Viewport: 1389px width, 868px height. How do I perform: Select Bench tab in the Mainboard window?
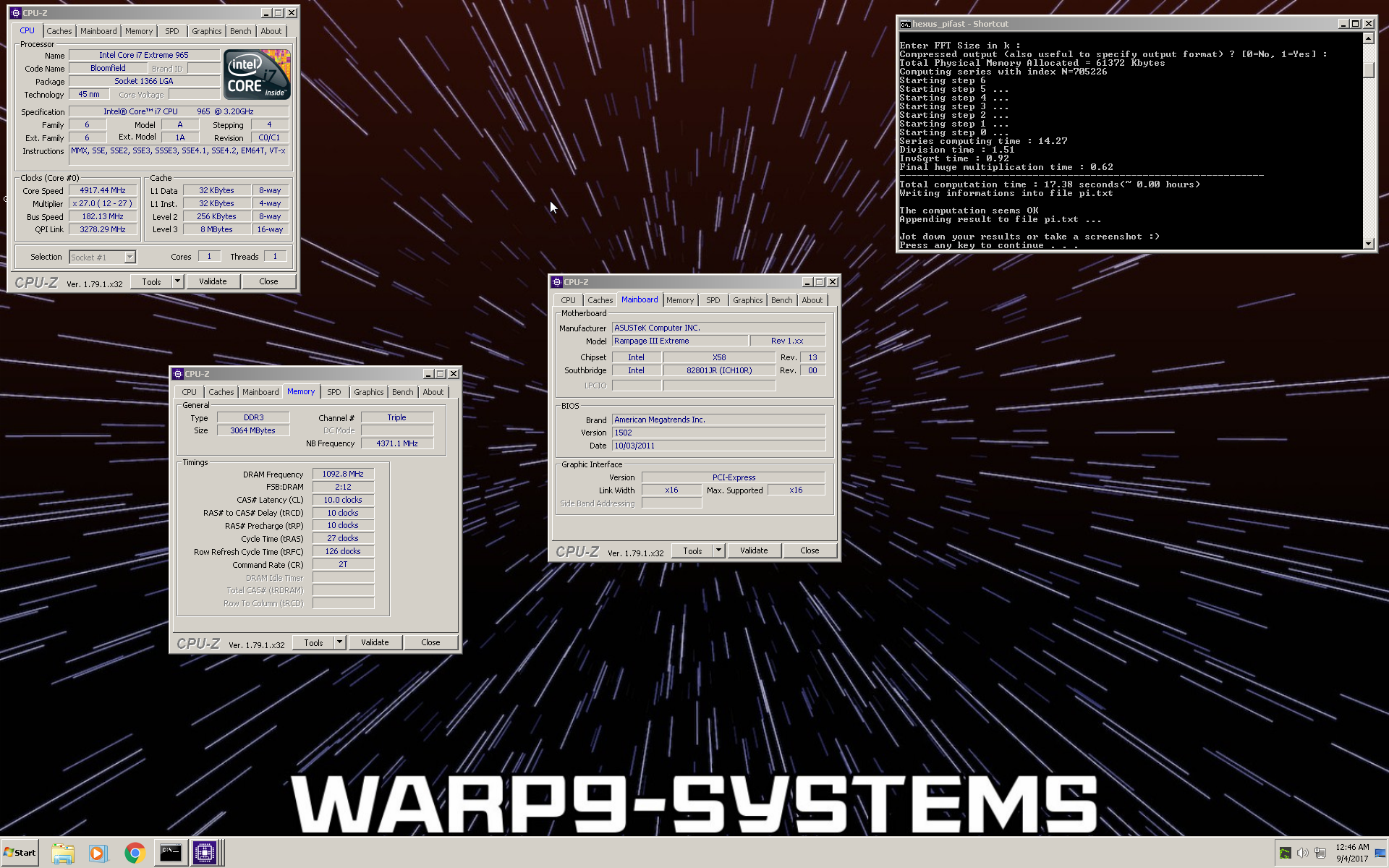782,300
